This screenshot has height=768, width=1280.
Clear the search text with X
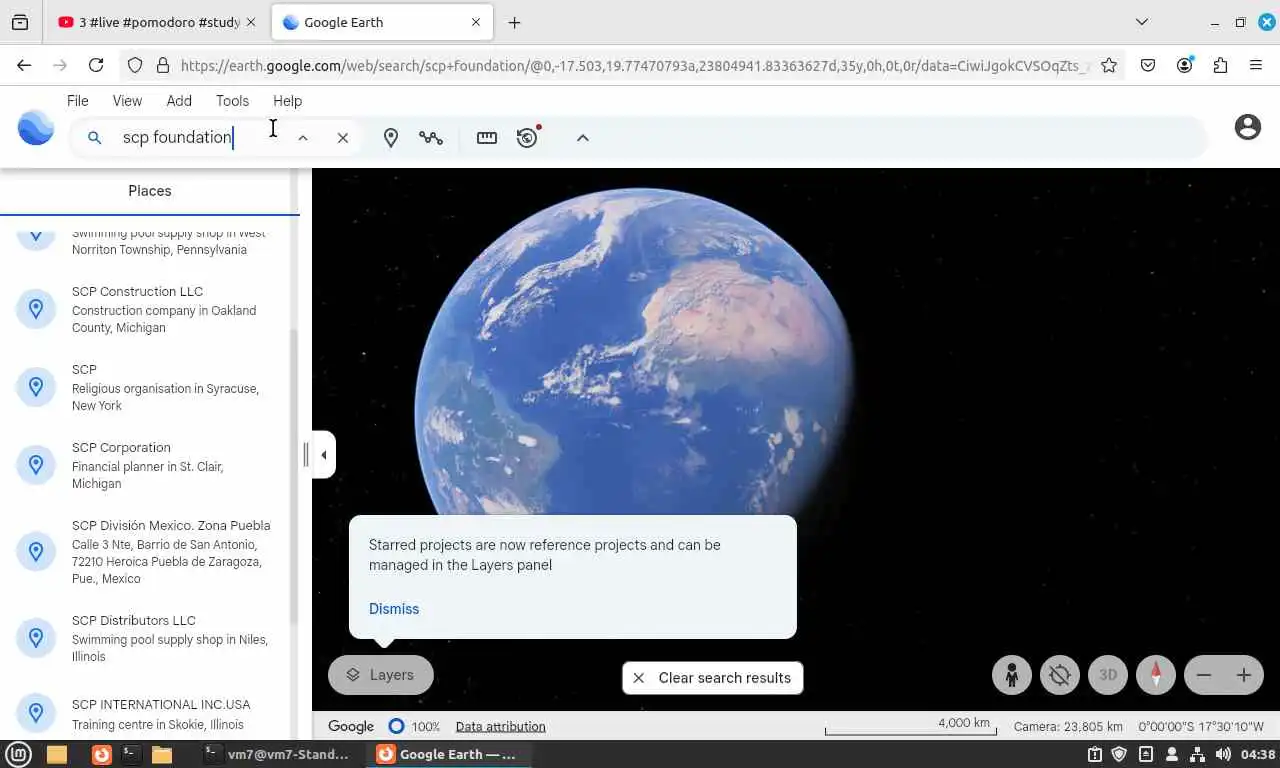pos(343,138)
